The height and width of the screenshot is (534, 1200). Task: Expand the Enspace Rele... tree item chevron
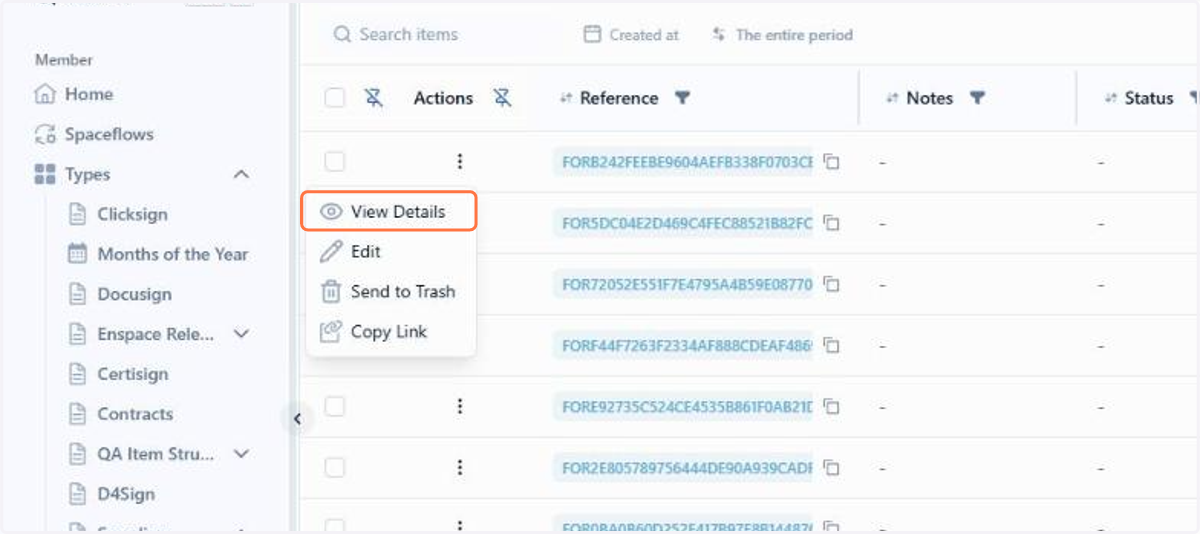pos(241,334)
